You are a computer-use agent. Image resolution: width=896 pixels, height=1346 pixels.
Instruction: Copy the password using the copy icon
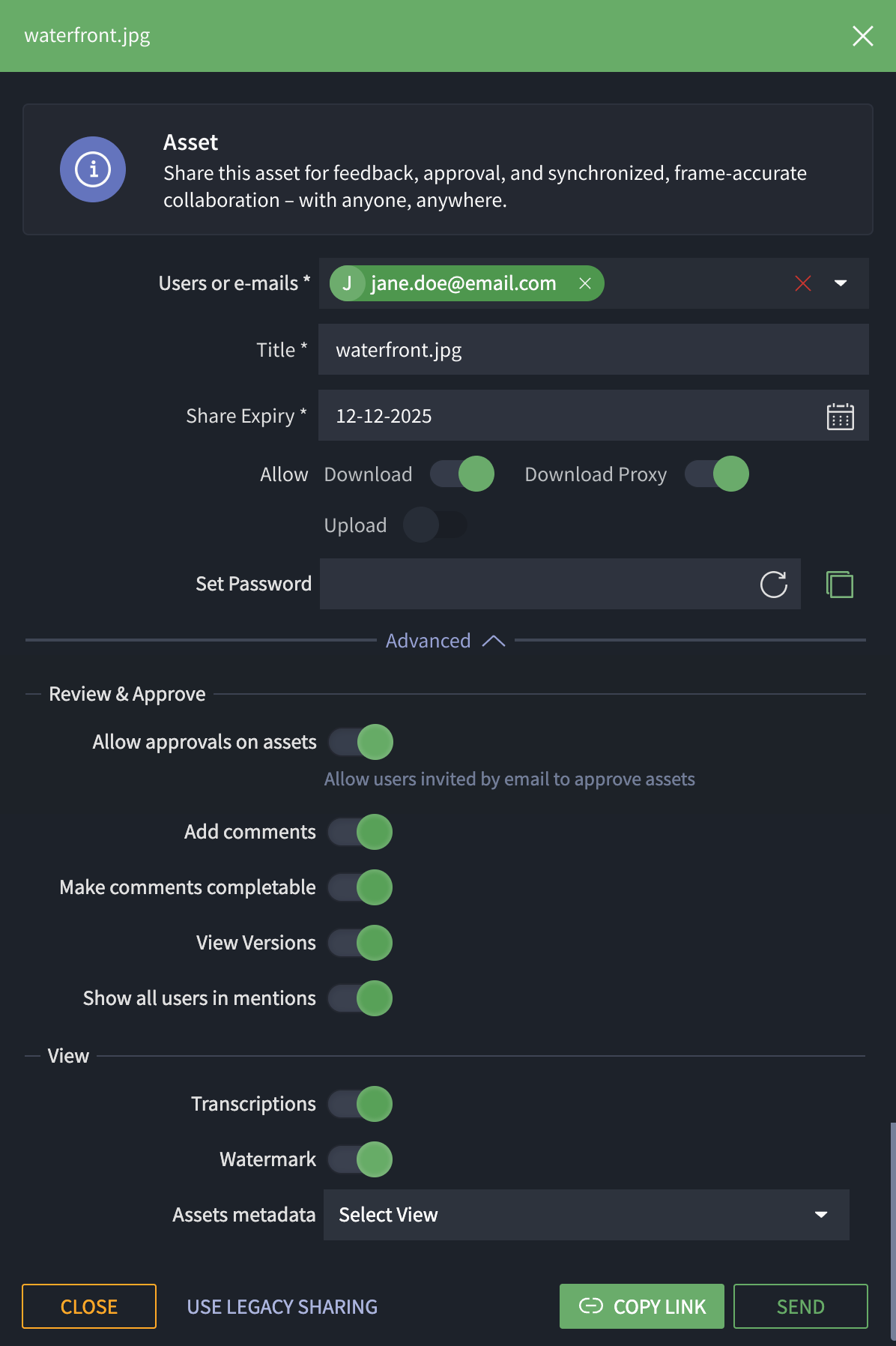tap(840, 585)
